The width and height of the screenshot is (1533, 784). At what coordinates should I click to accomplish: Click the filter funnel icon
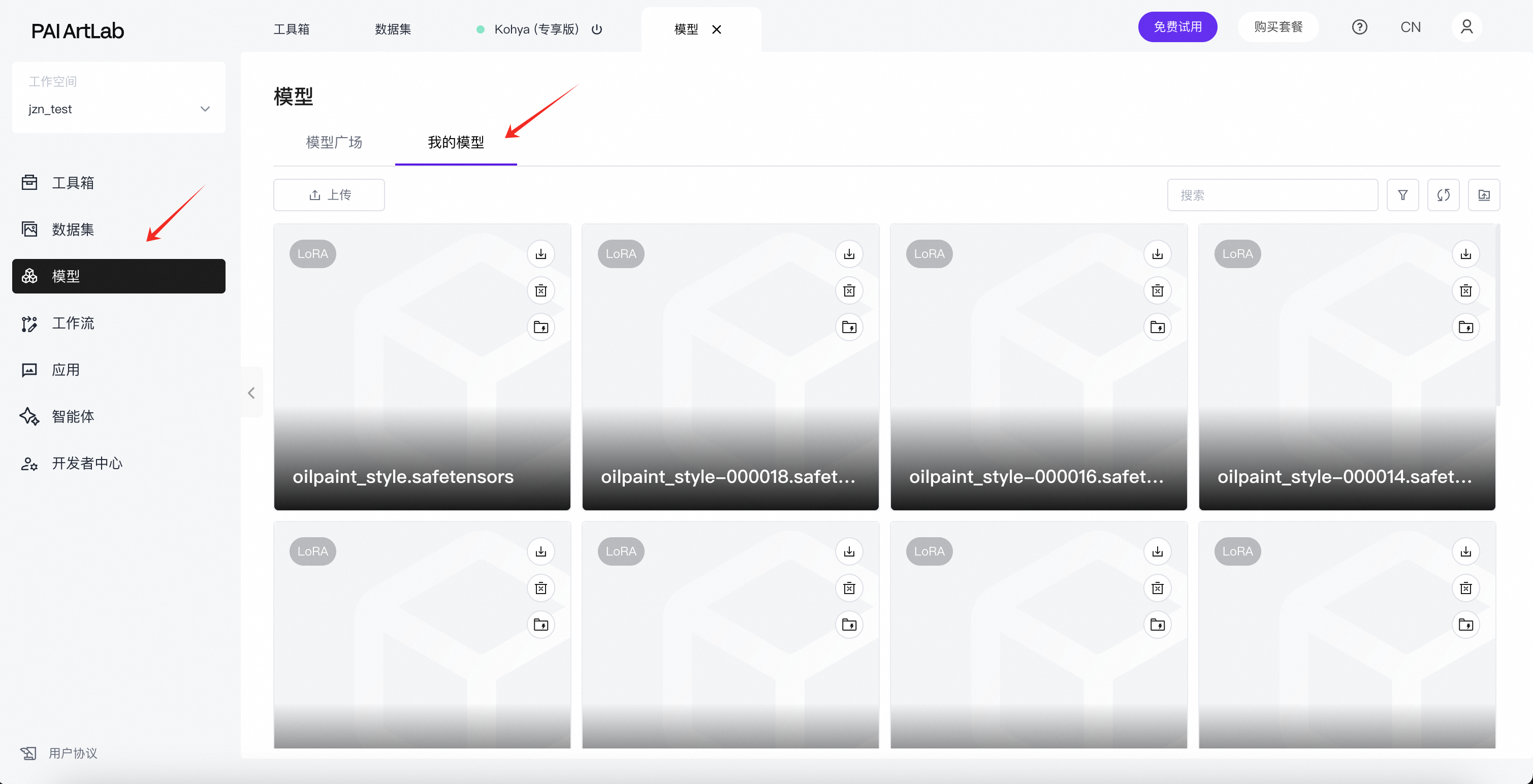tap(1402, 195)
